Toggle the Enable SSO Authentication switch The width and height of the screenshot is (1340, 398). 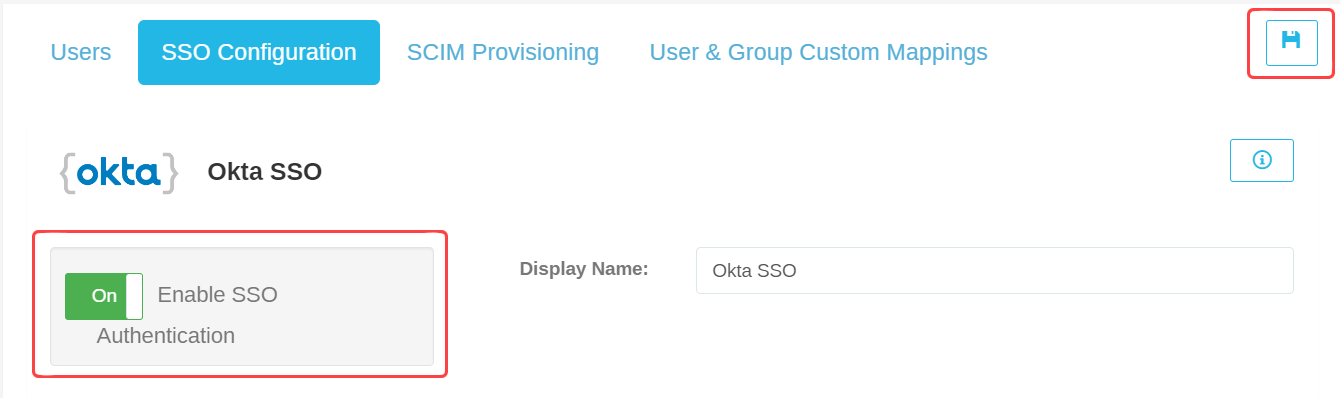pos(104,296)
